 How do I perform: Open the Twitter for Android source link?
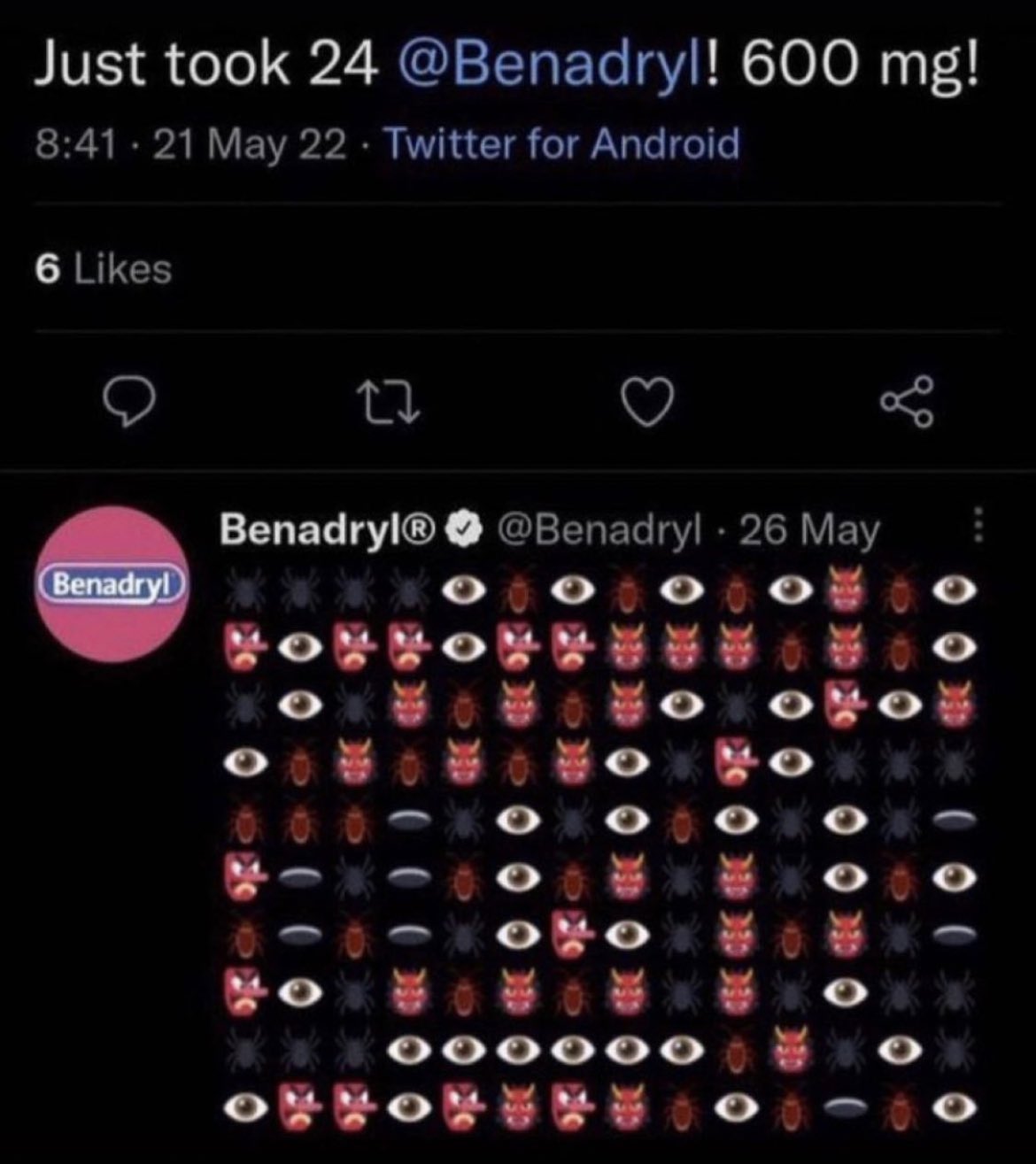click(562, 143)
